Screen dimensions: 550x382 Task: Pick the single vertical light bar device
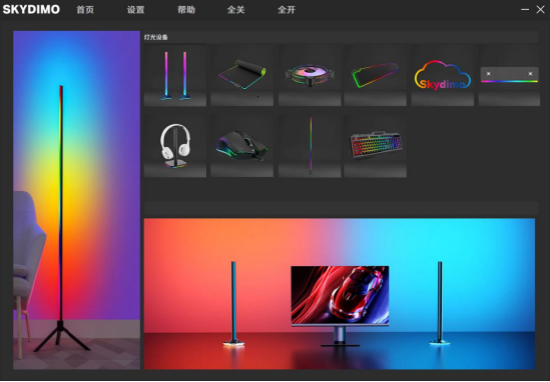click(x=310, y=146)
